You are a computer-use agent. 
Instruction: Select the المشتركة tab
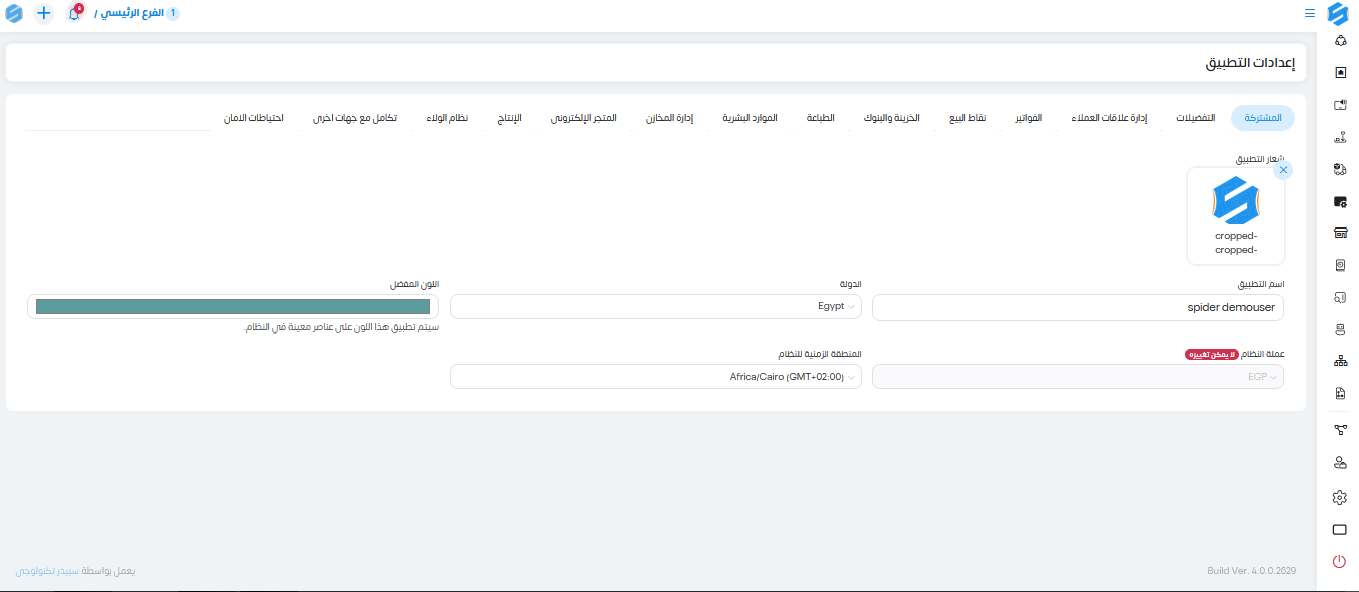[1263, 118]
